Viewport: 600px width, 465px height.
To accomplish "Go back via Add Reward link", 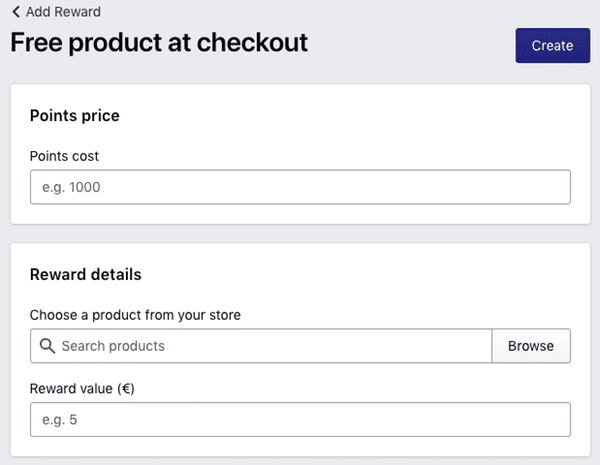I will coord(63,12).
